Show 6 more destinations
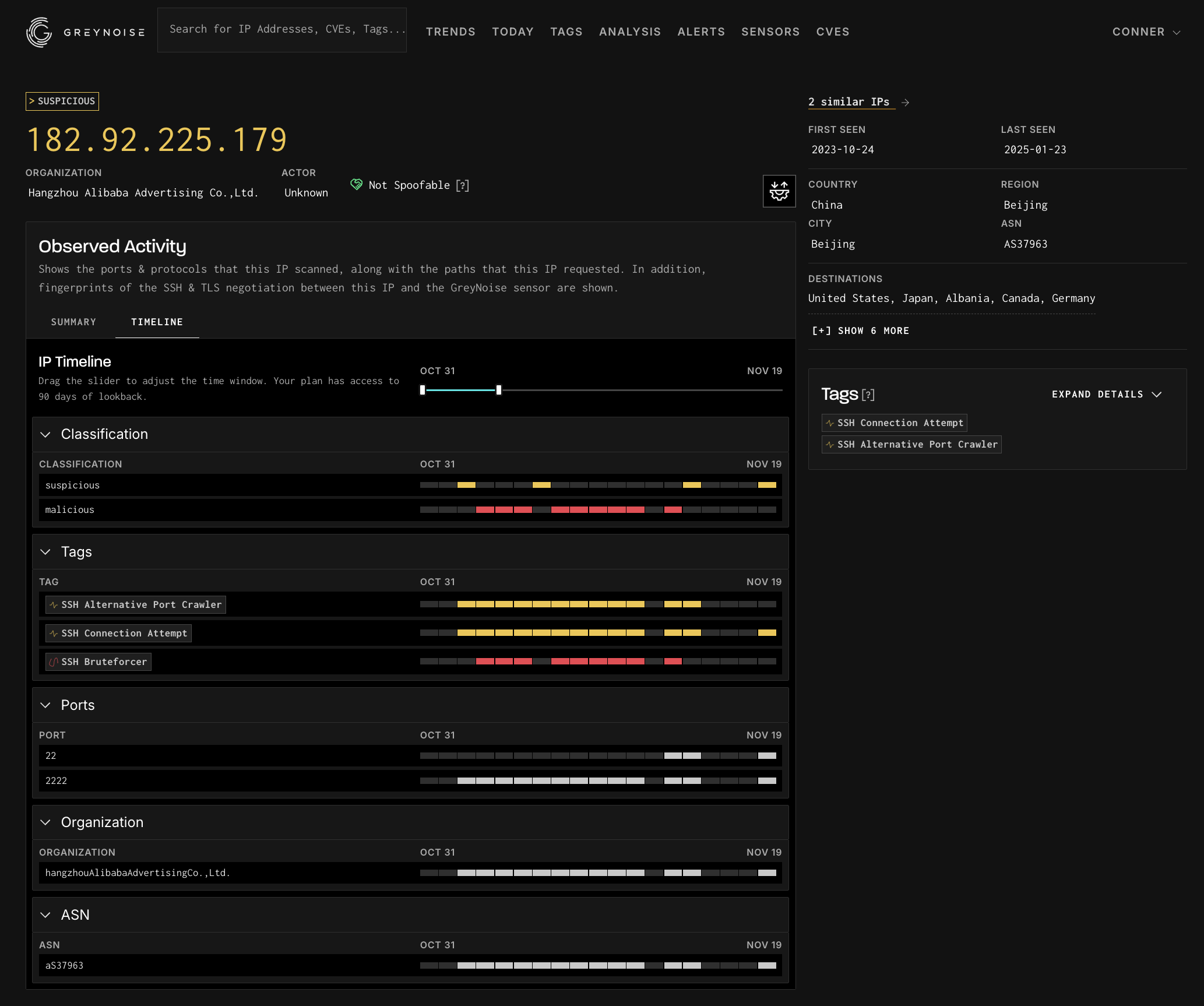The width and height of the screenshot is (1204, 1006). (x=861, y=331)
